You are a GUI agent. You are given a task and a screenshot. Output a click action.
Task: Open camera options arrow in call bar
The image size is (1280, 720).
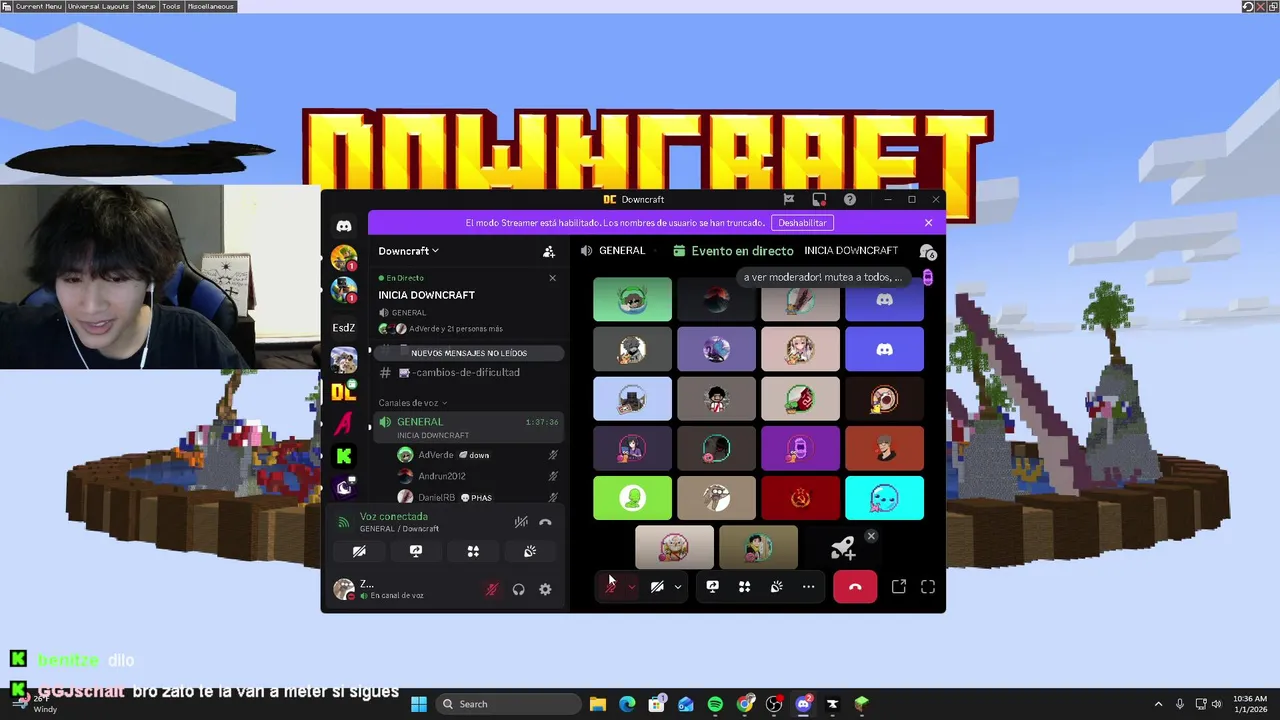[x=678, y=587]
